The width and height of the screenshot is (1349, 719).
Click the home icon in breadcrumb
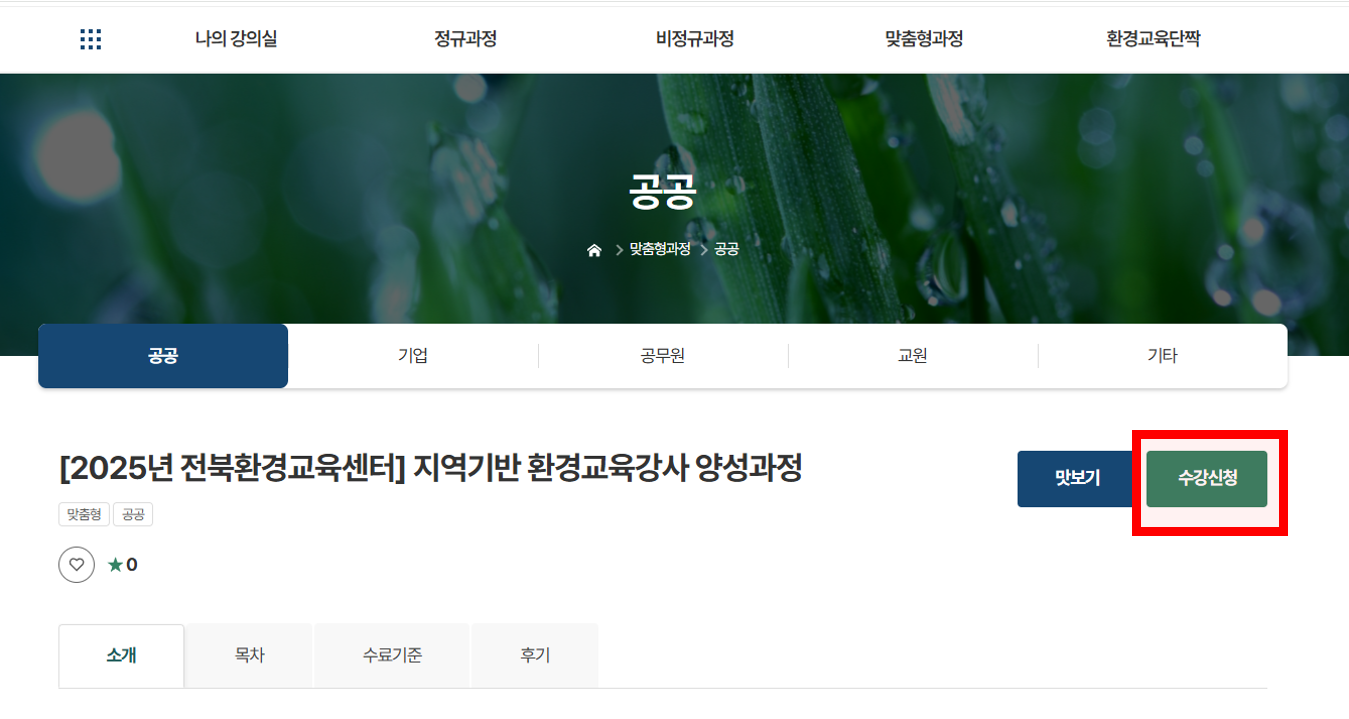click(594, 250)
